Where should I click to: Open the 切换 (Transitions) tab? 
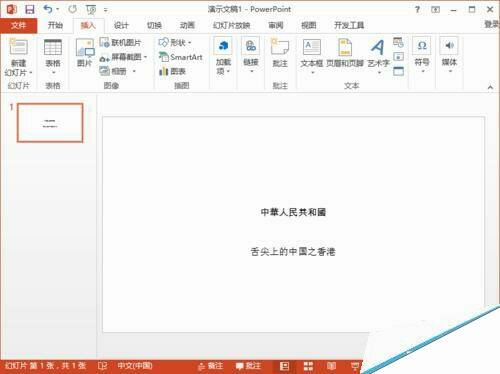click(x=154, y=25)
